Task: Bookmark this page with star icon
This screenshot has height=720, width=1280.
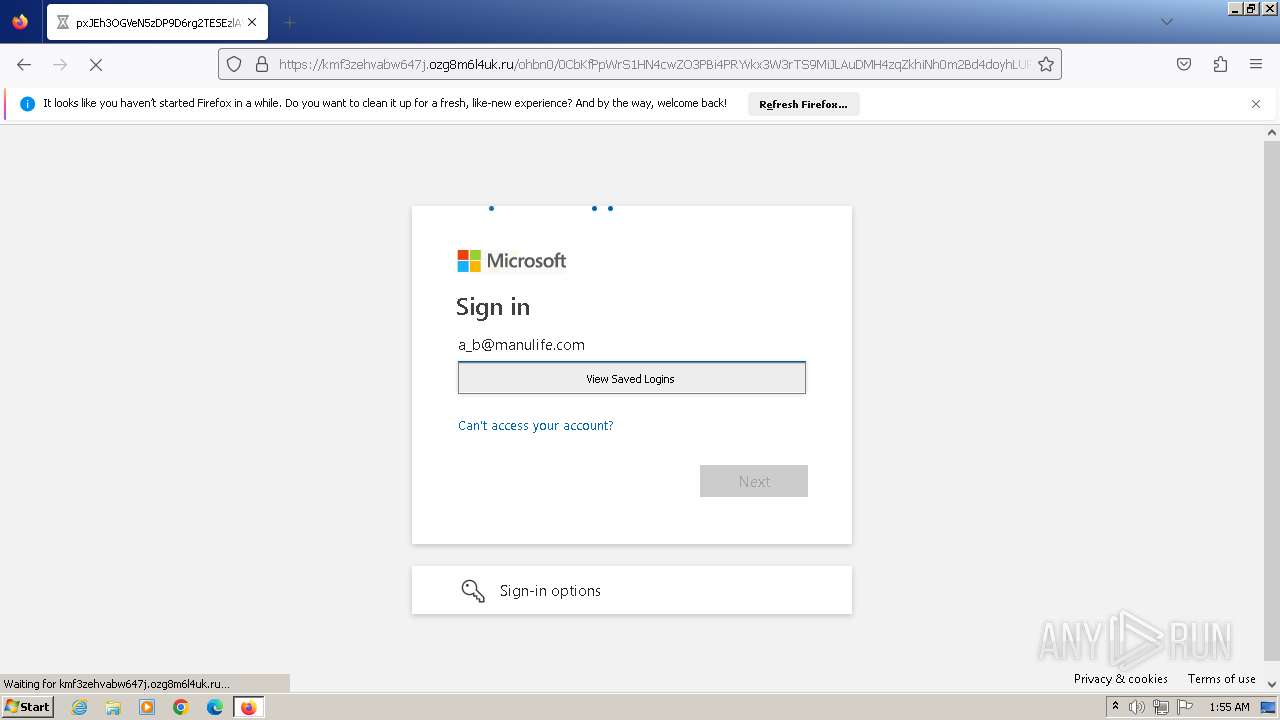Action: pos(1046,64)
